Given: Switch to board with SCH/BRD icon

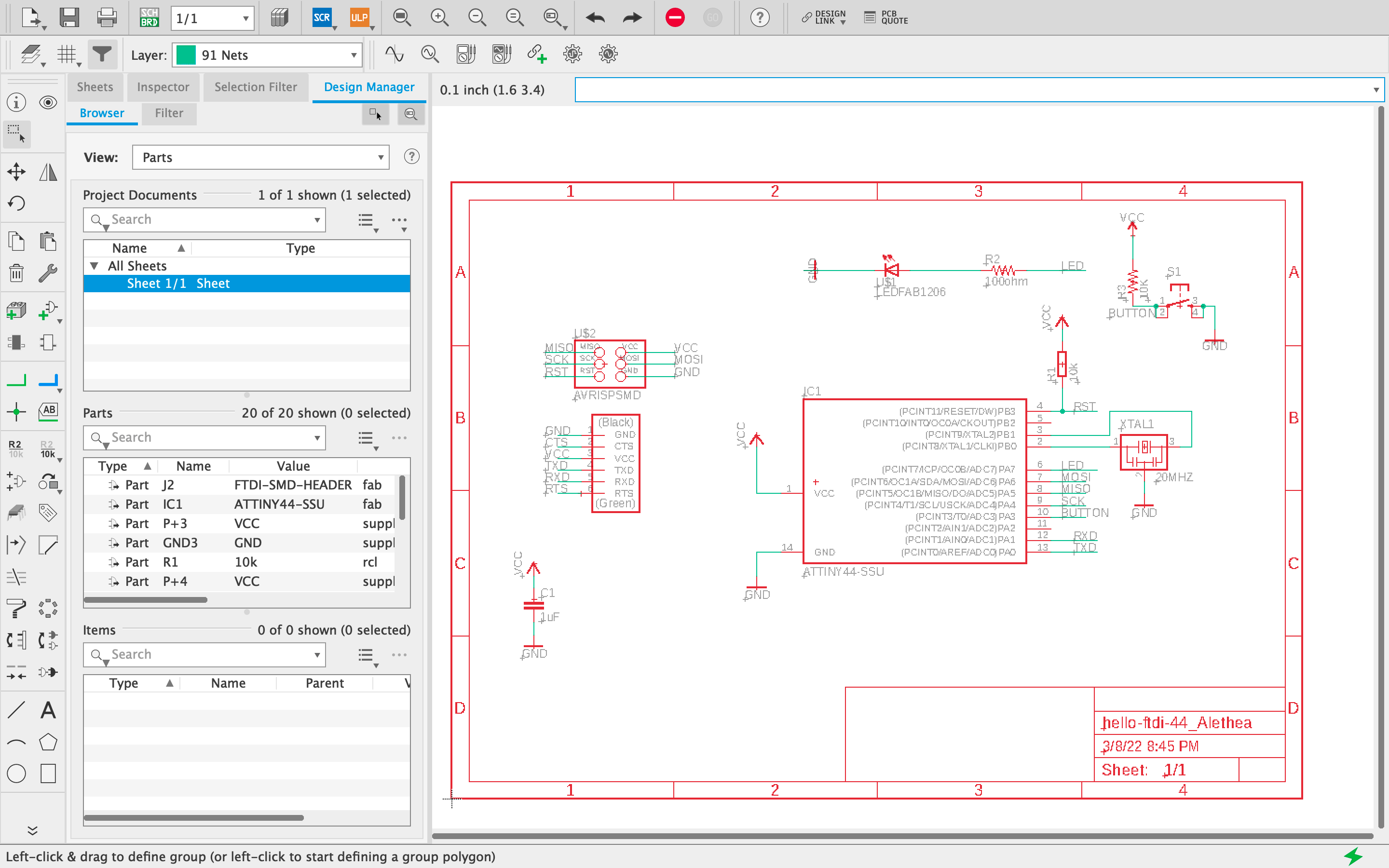Looking at the screenshot, I should [x=149, y=17].
